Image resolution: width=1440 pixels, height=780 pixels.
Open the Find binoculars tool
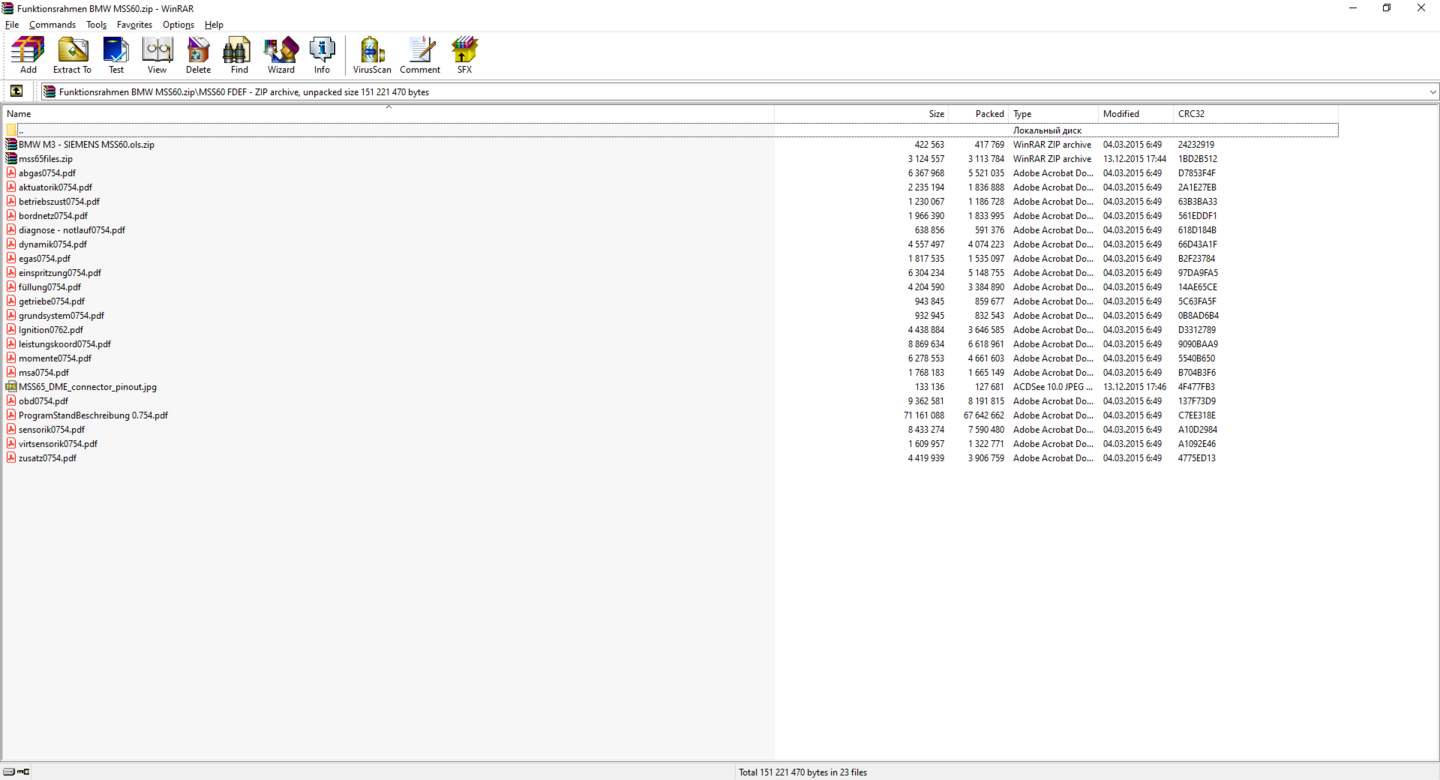click(239, 55)
